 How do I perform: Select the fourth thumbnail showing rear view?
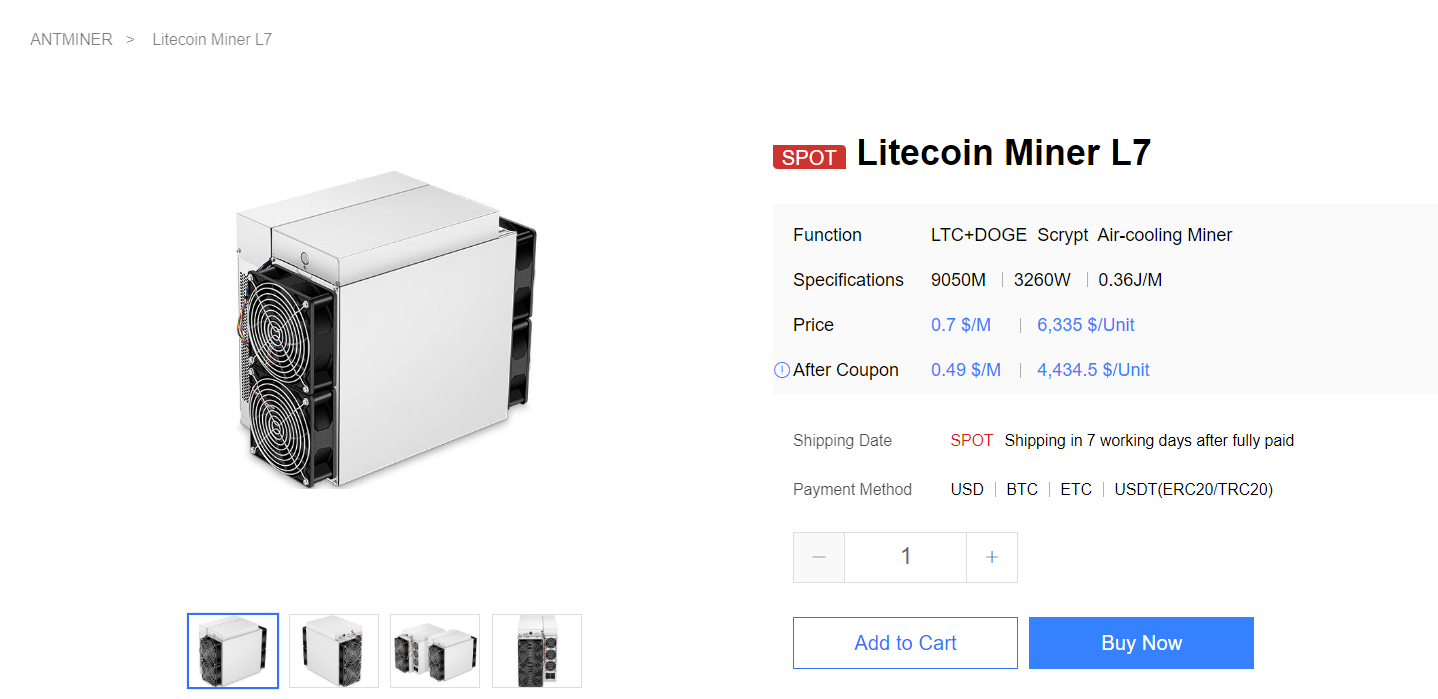pos(537,651)
